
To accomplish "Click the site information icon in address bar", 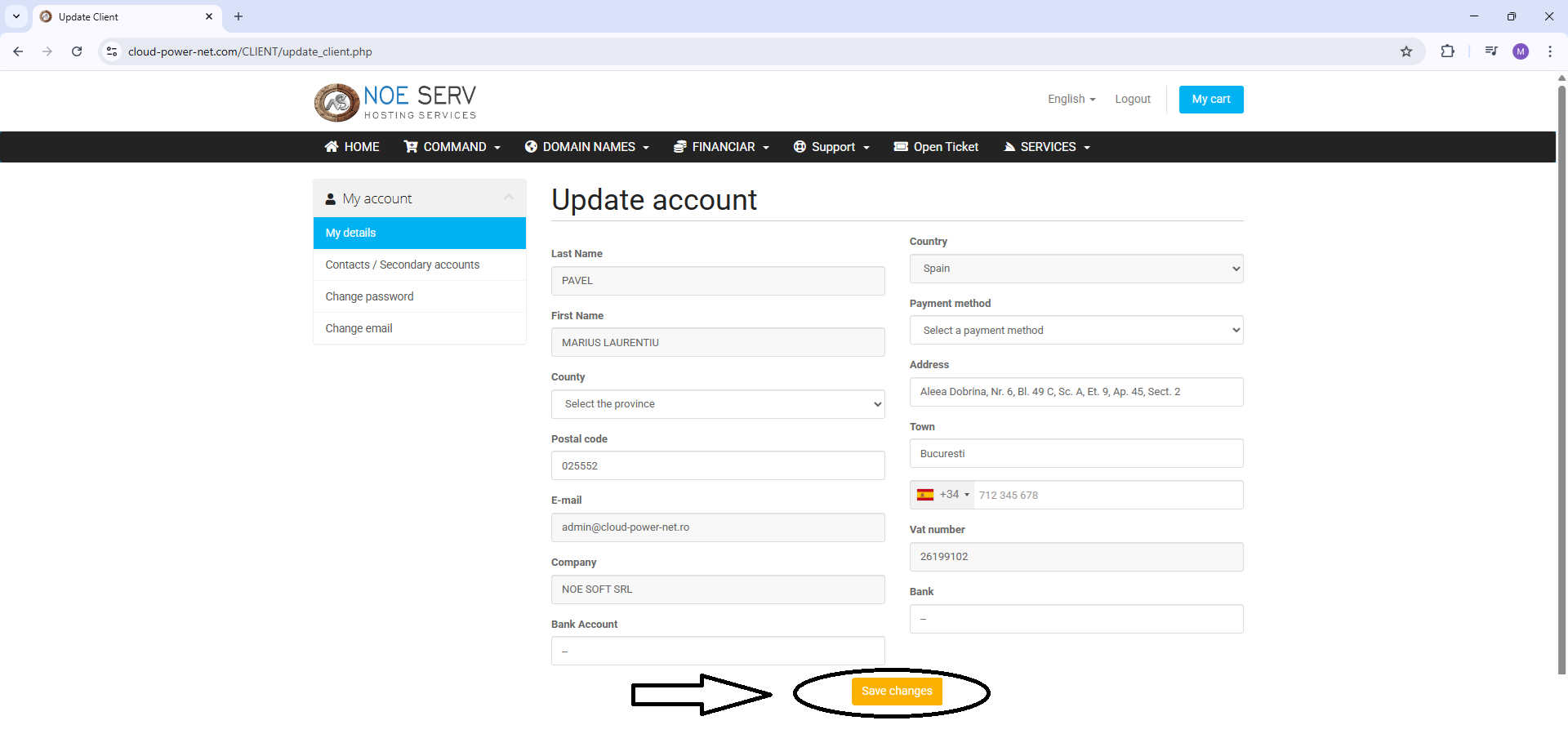I will tap(112, 51).
